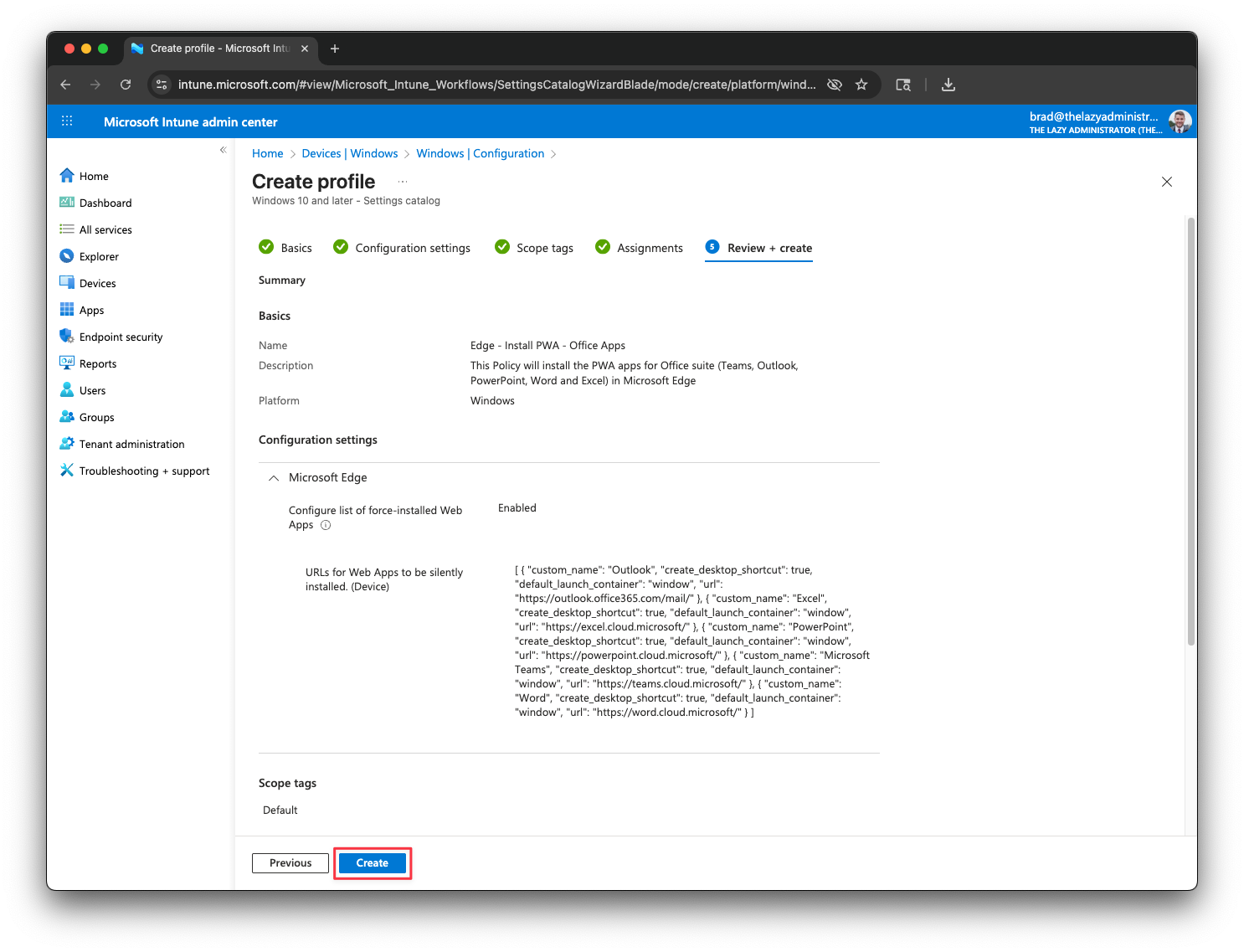Go to Configuration settings step
Image resolution: width=1244 pixels, height=952 pixels.
pos(402,248)
